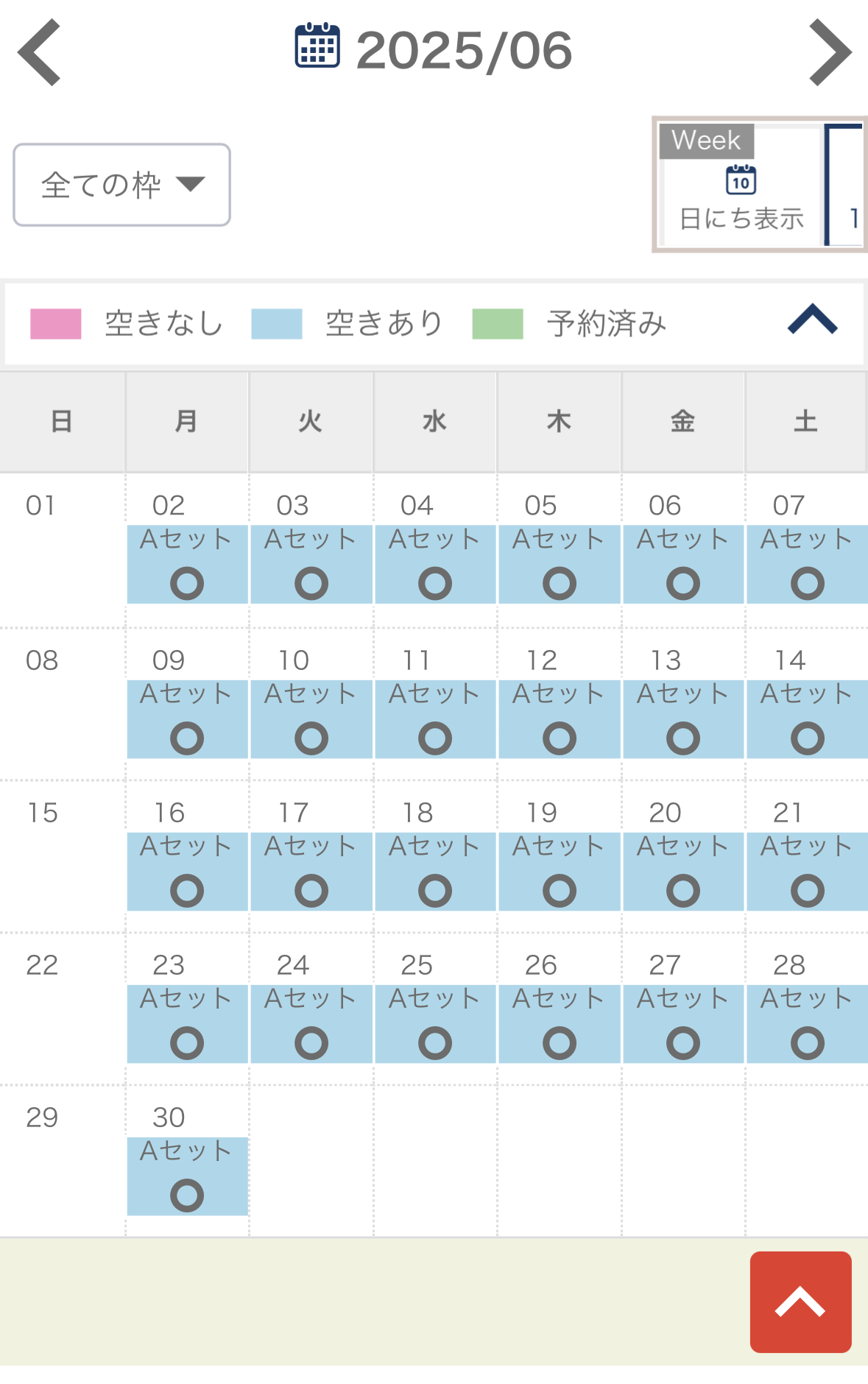
Task: Click the 2025/06 month title
Action: (464, 51)
